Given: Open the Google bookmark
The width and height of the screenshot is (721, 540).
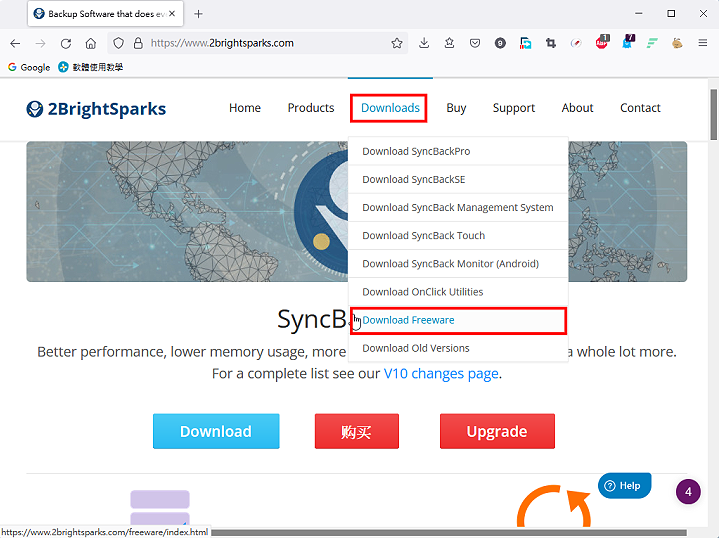Looking at the screenshot, I should (x=29, y=67).
